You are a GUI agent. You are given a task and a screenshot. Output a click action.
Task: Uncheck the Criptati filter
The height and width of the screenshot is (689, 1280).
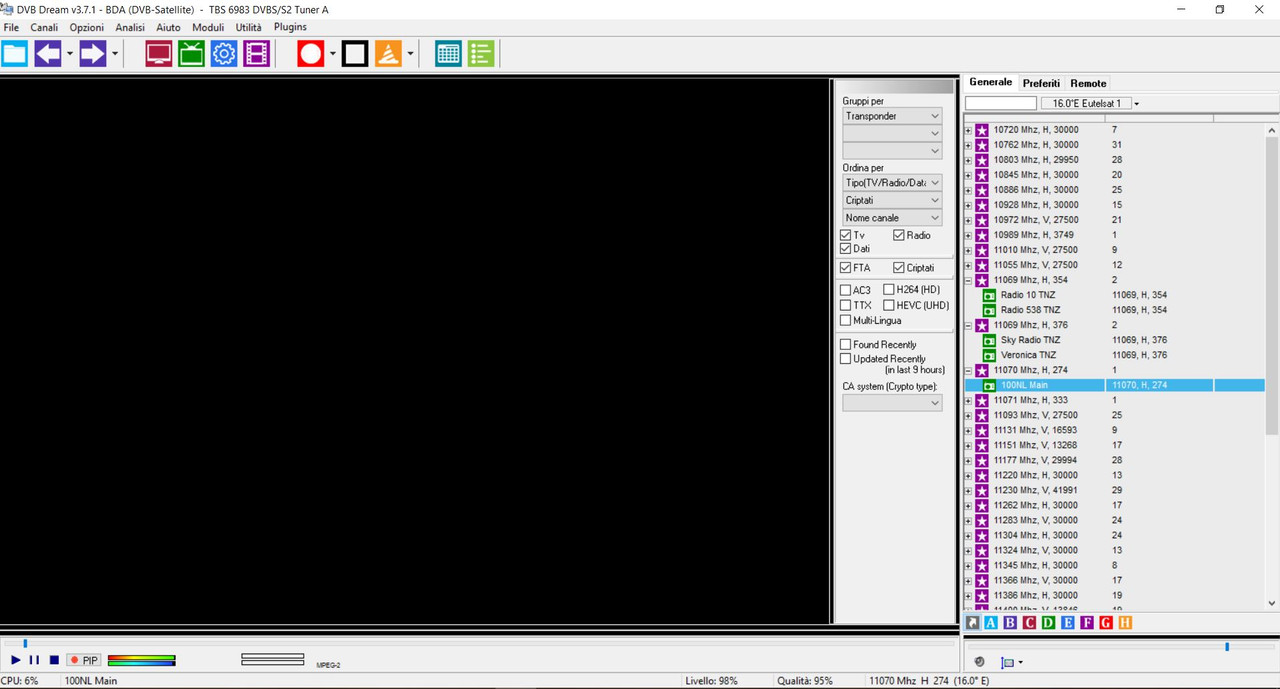(899, 268)
